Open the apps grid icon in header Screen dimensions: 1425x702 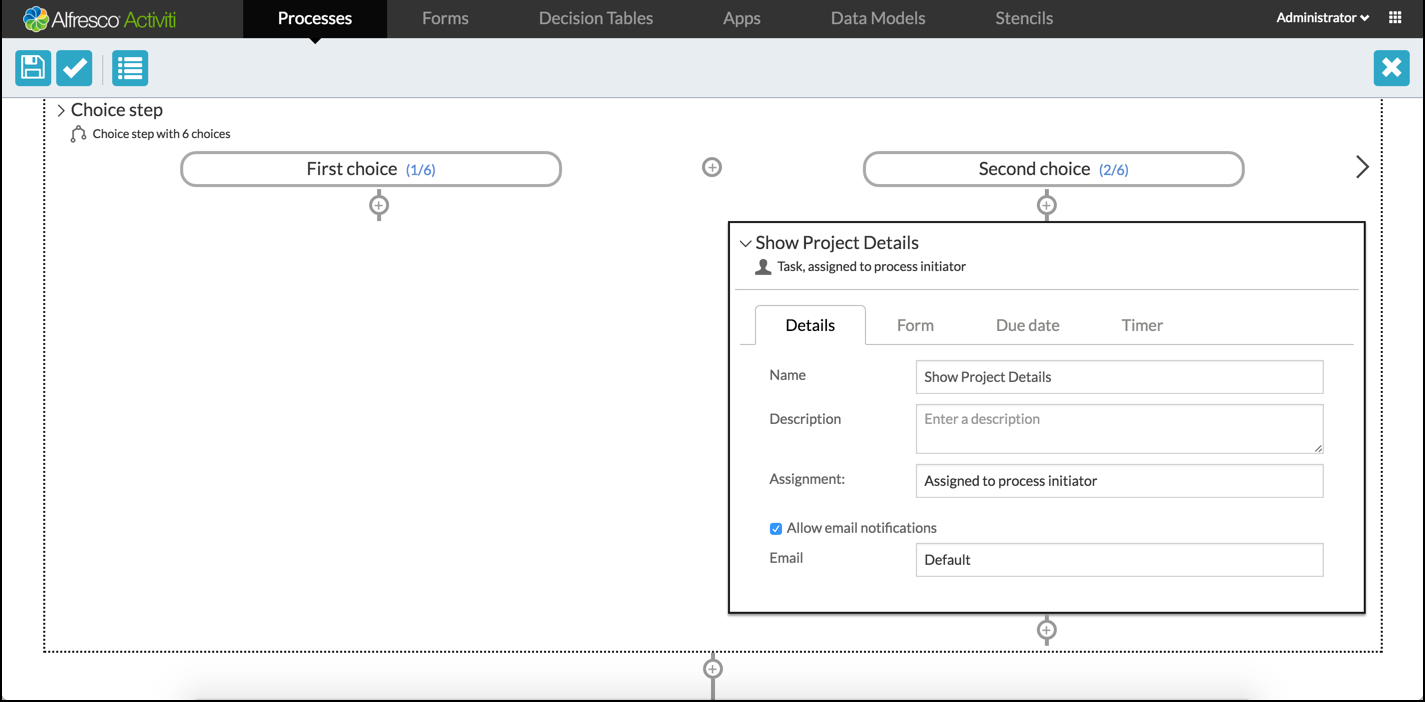(1395, 18)
